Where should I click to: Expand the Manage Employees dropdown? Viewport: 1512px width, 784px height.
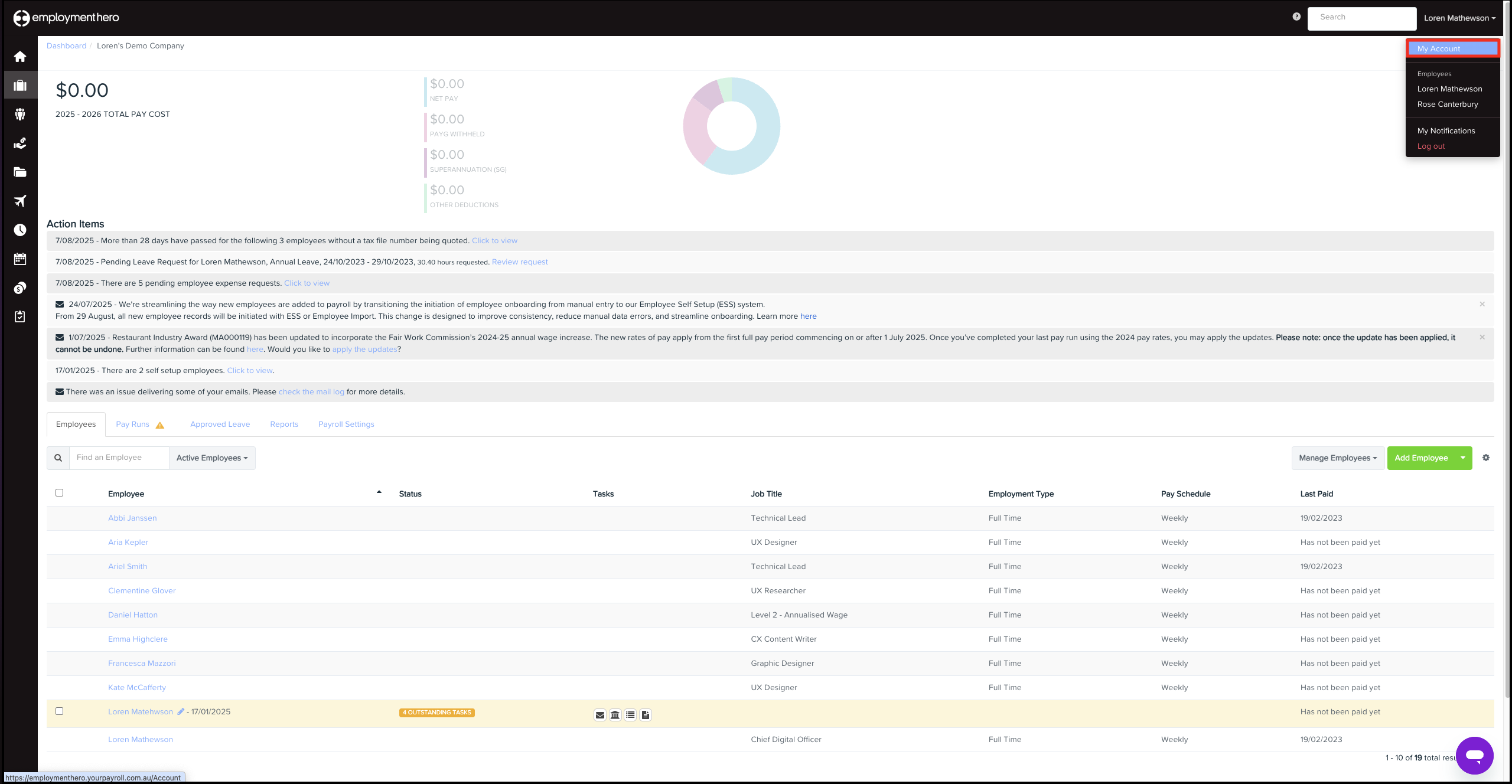pyautogui.click(x=1337, y=458)
